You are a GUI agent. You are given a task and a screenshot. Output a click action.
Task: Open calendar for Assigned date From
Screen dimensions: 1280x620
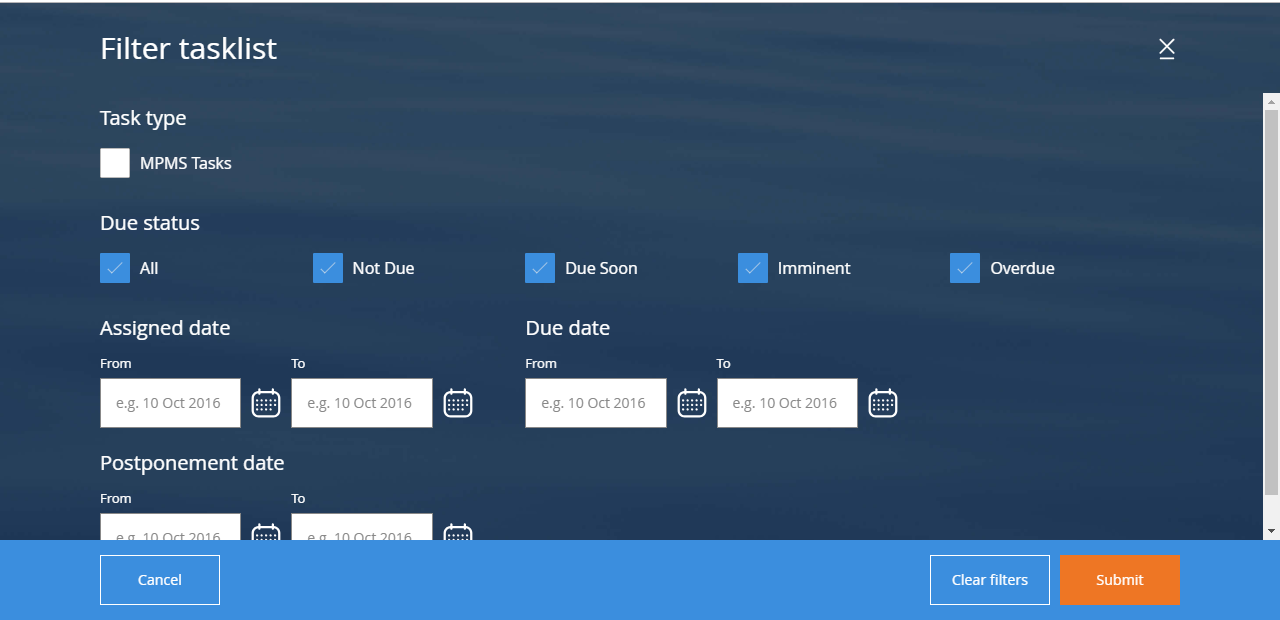pos(266,403)
